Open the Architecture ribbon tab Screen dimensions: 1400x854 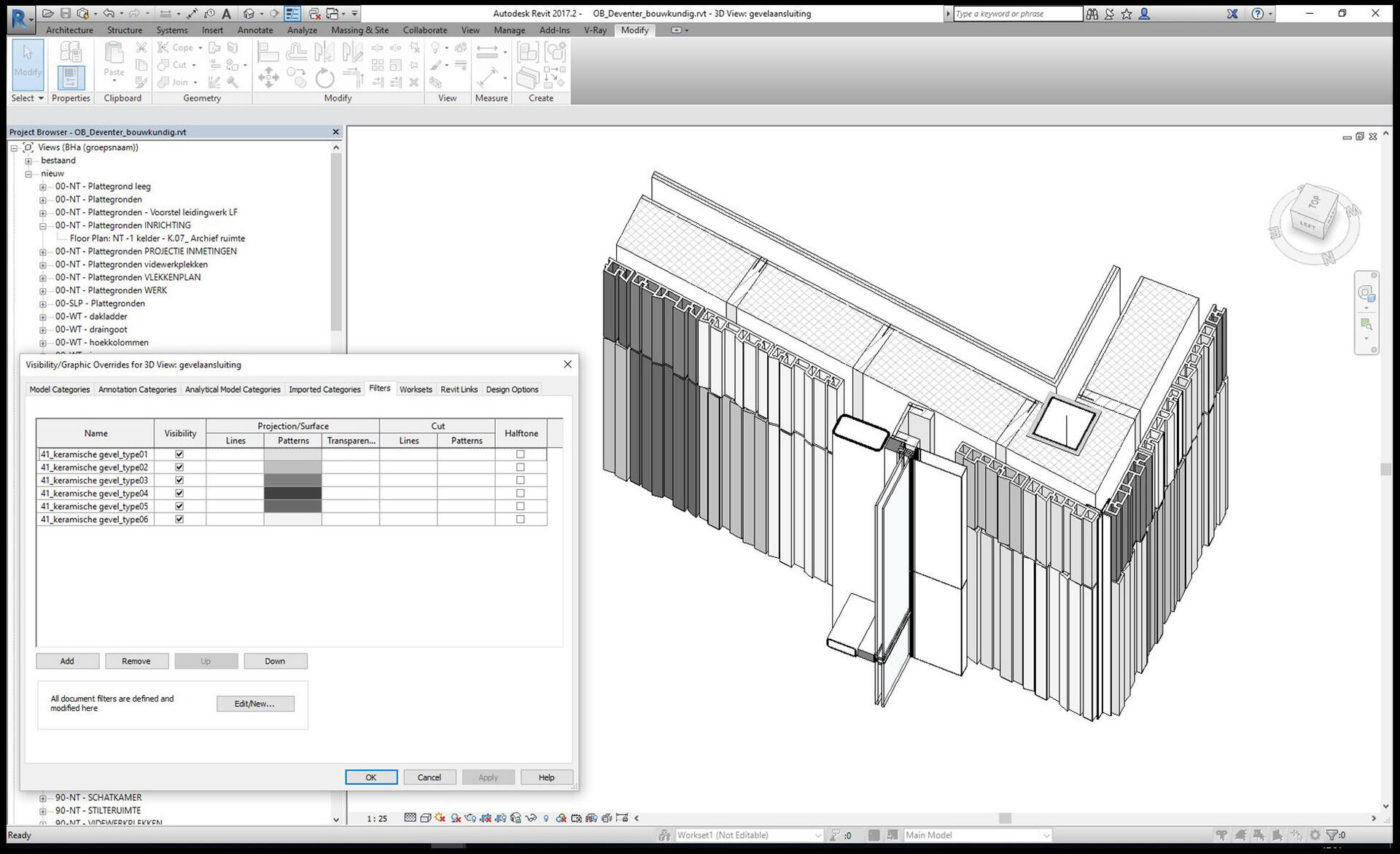[69, 30]
